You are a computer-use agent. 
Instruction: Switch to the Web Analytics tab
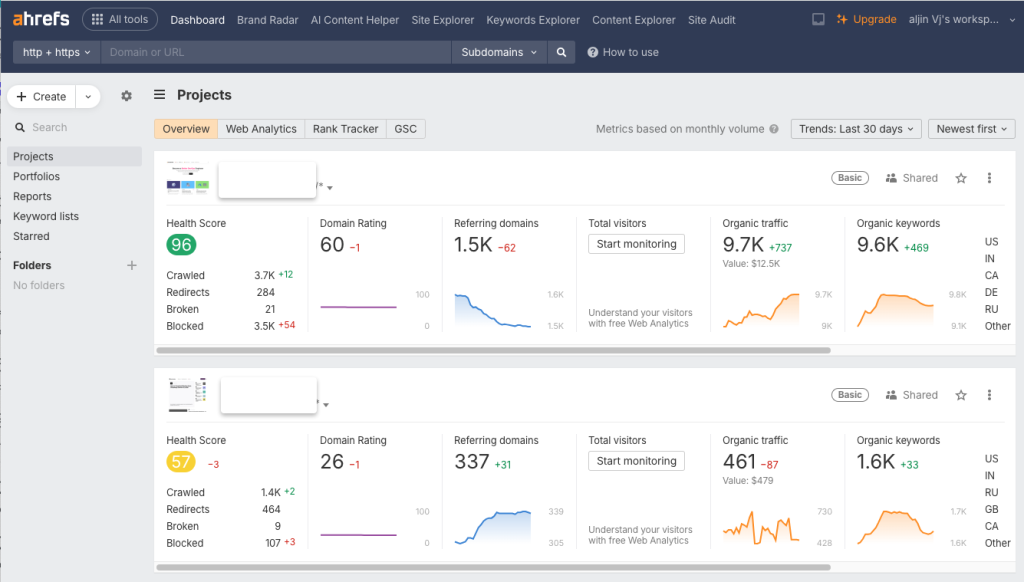[x=258, y=128]
